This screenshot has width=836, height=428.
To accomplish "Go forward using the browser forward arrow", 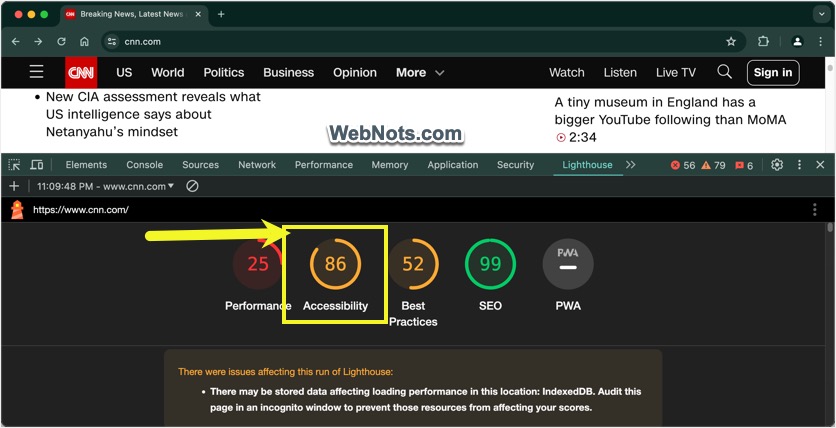I will click(x=38, y=42).
